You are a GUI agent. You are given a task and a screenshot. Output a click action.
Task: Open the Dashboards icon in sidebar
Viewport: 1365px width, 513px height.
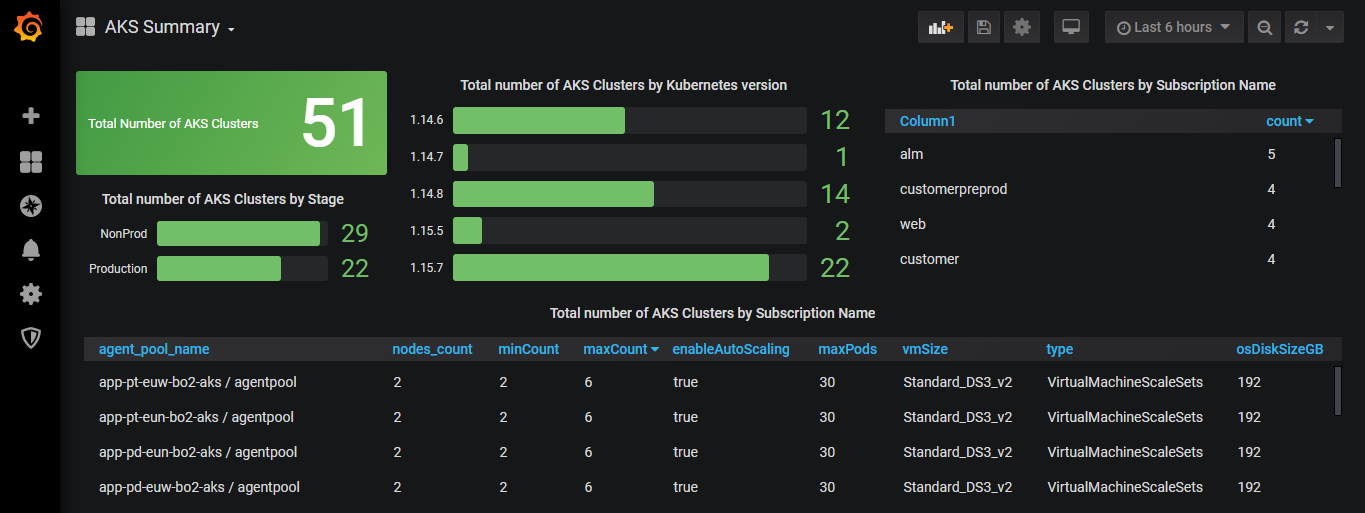click(x=31, y=162)
